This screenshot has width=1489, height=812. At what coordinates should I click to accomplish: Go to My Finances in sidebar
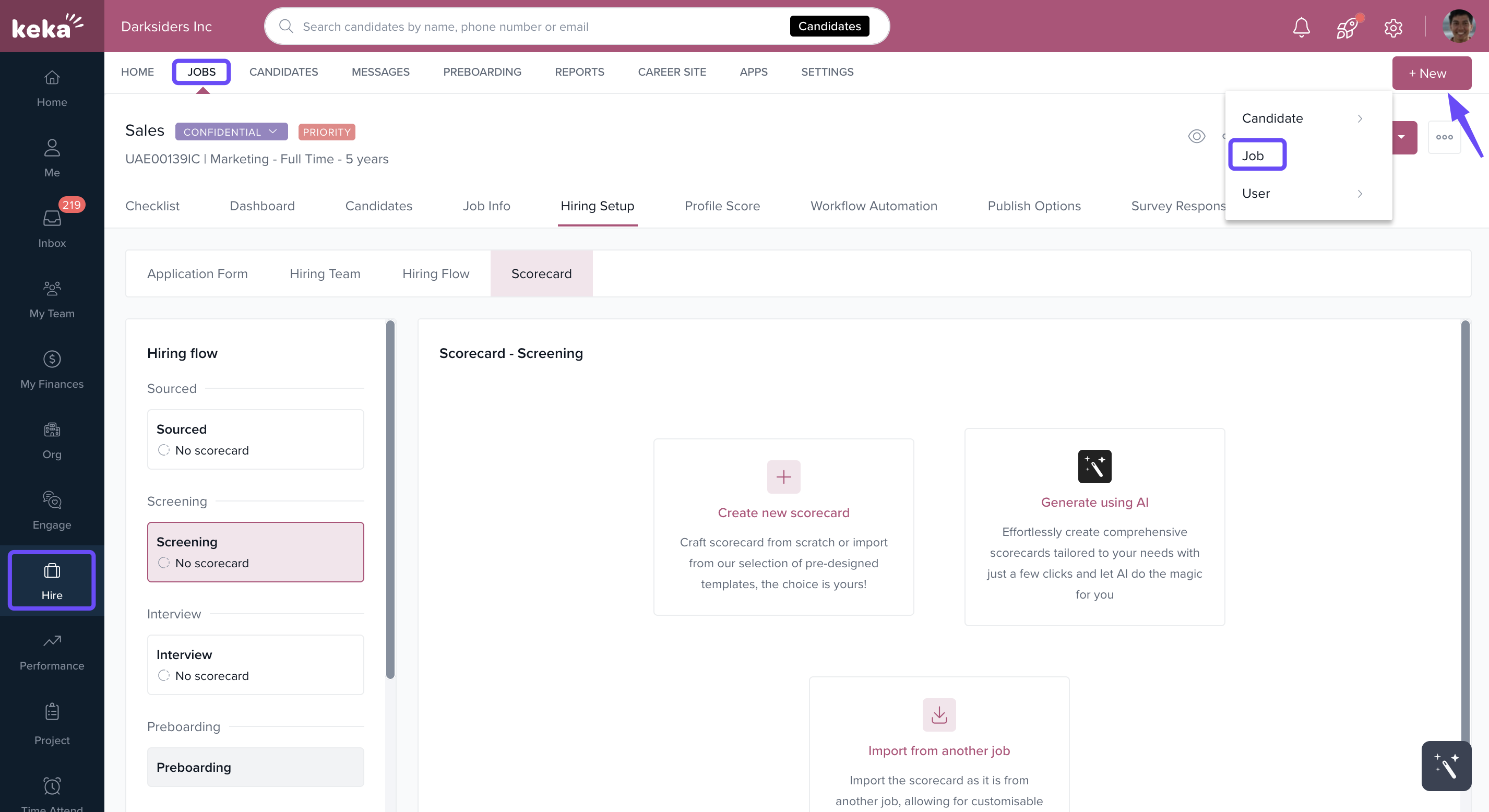pos(52,369)
